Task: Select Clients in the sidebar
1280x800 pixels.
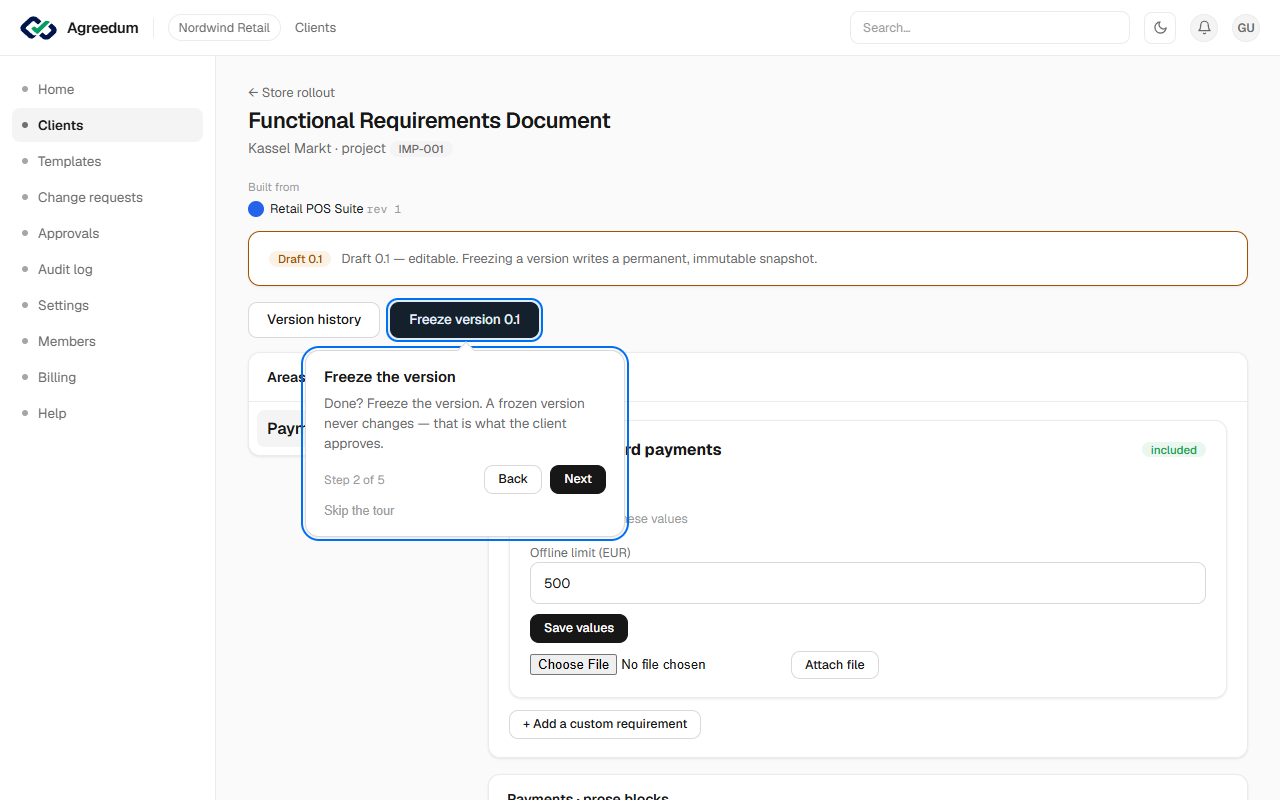Action: (x=107, y=125)
